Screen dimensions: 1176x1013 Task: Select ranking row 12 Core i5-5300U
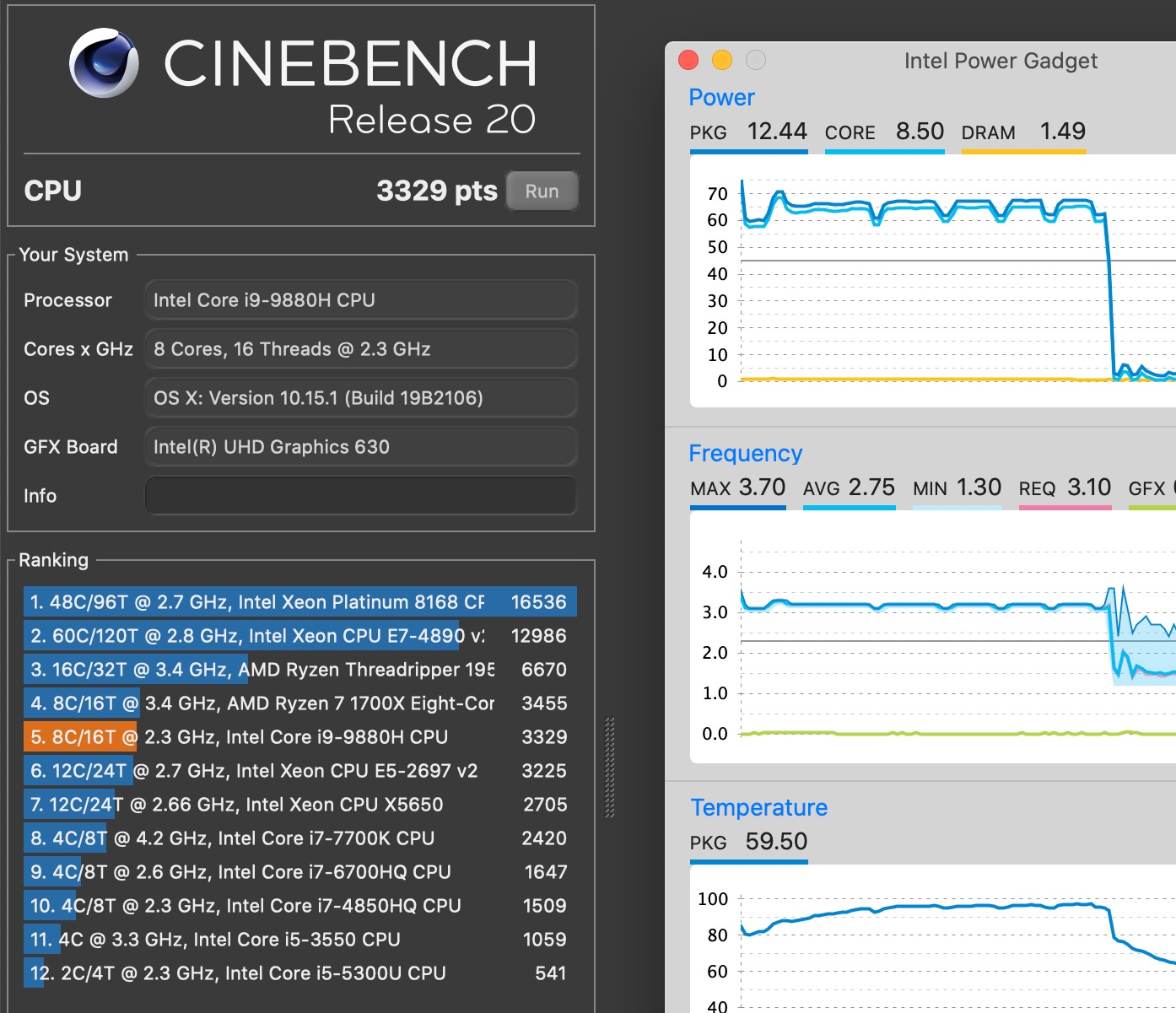pos(300,973)
